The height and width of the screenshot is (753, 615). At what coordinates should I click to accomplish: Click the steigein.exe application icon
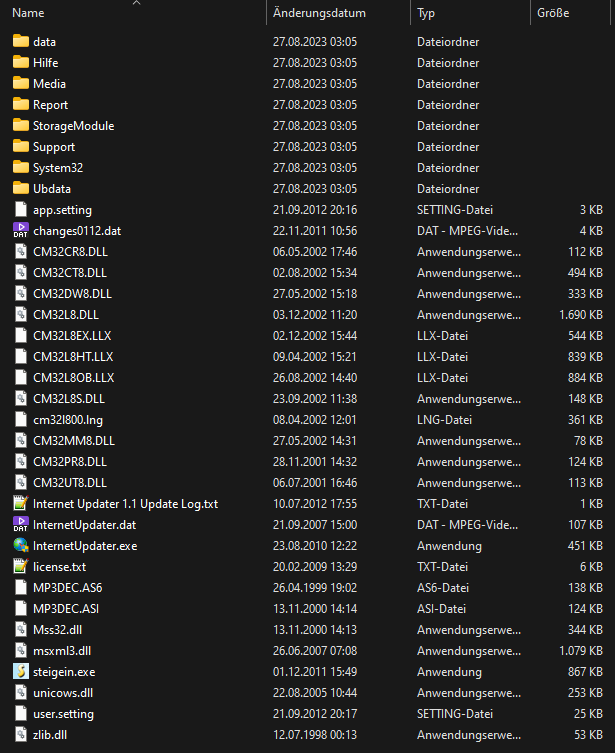coord(21,672)
